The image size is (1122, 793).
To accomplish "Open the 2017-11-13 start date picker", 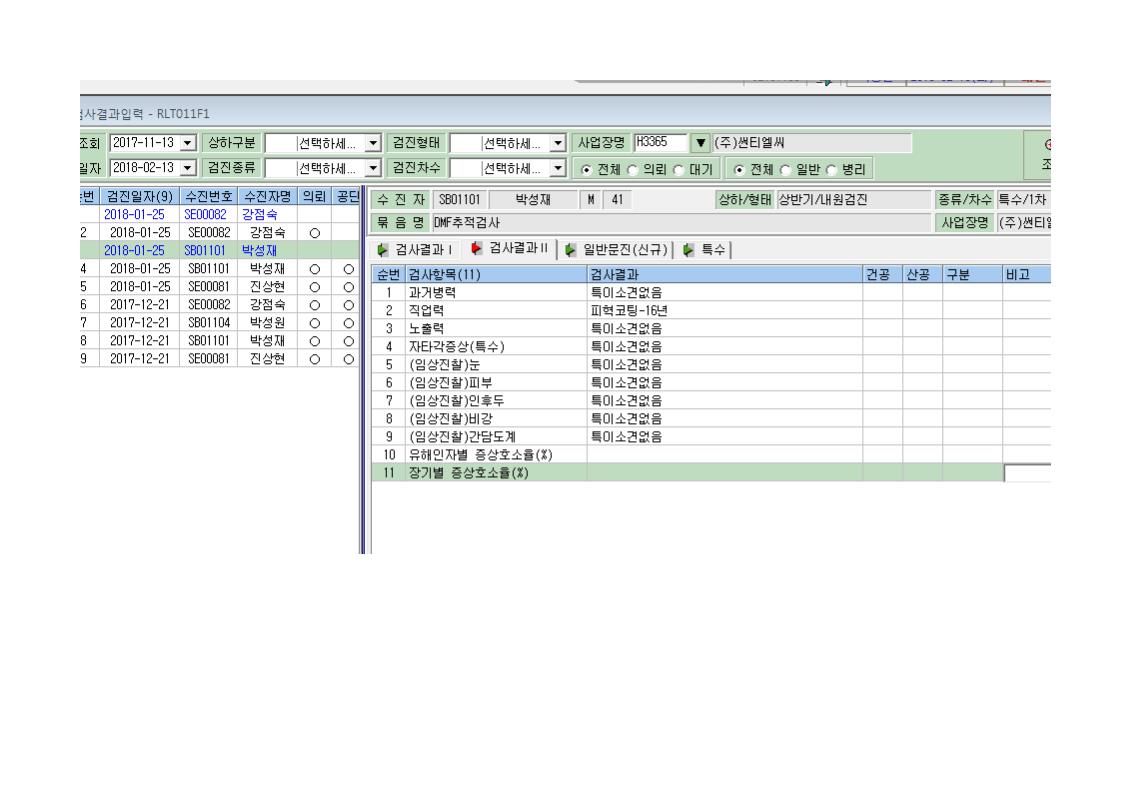I will click(x=187, y=143).
